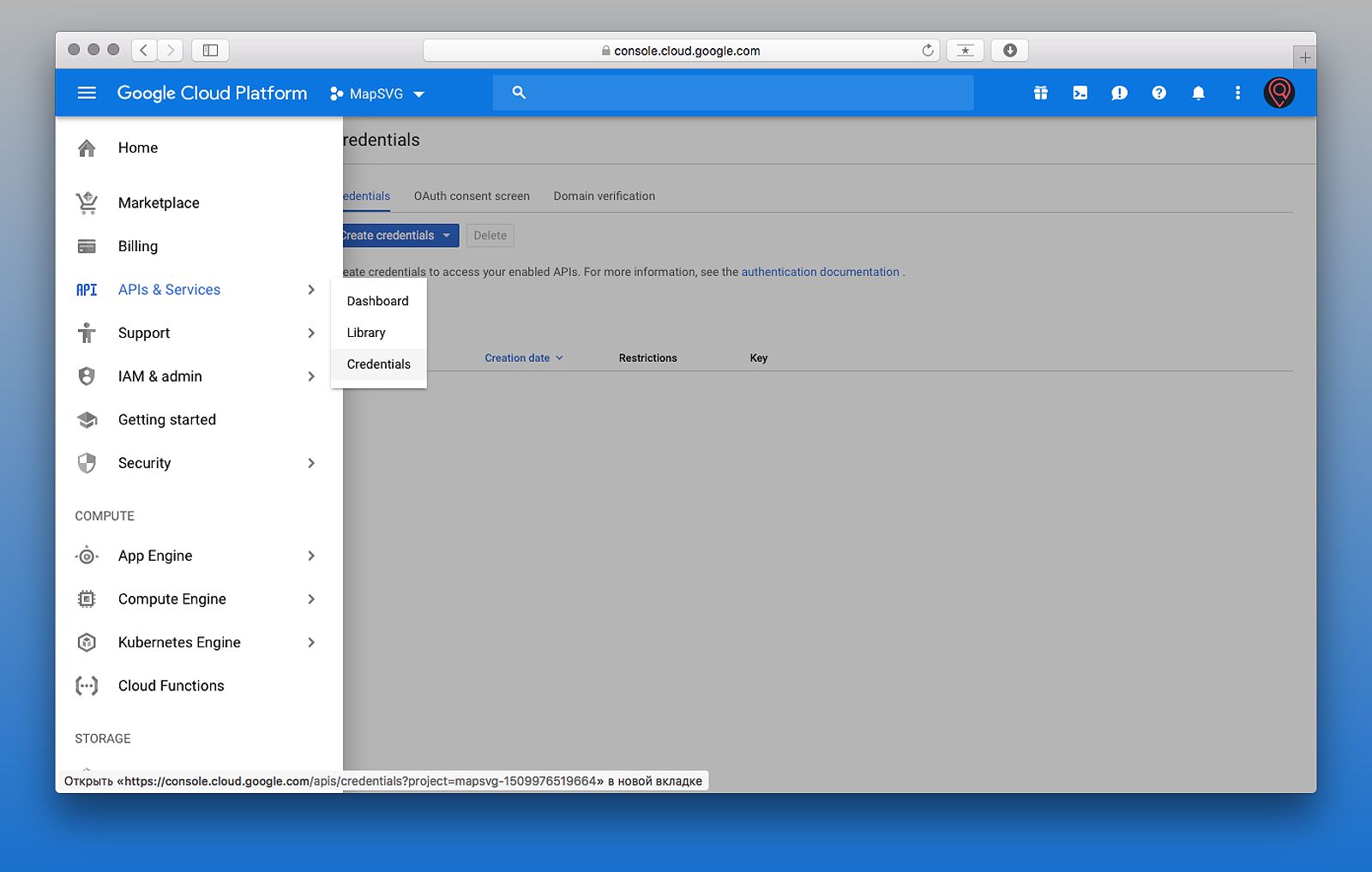1372x872 pixels.
Task: Click the Getting started graduation cap icon
Action: 87,420
